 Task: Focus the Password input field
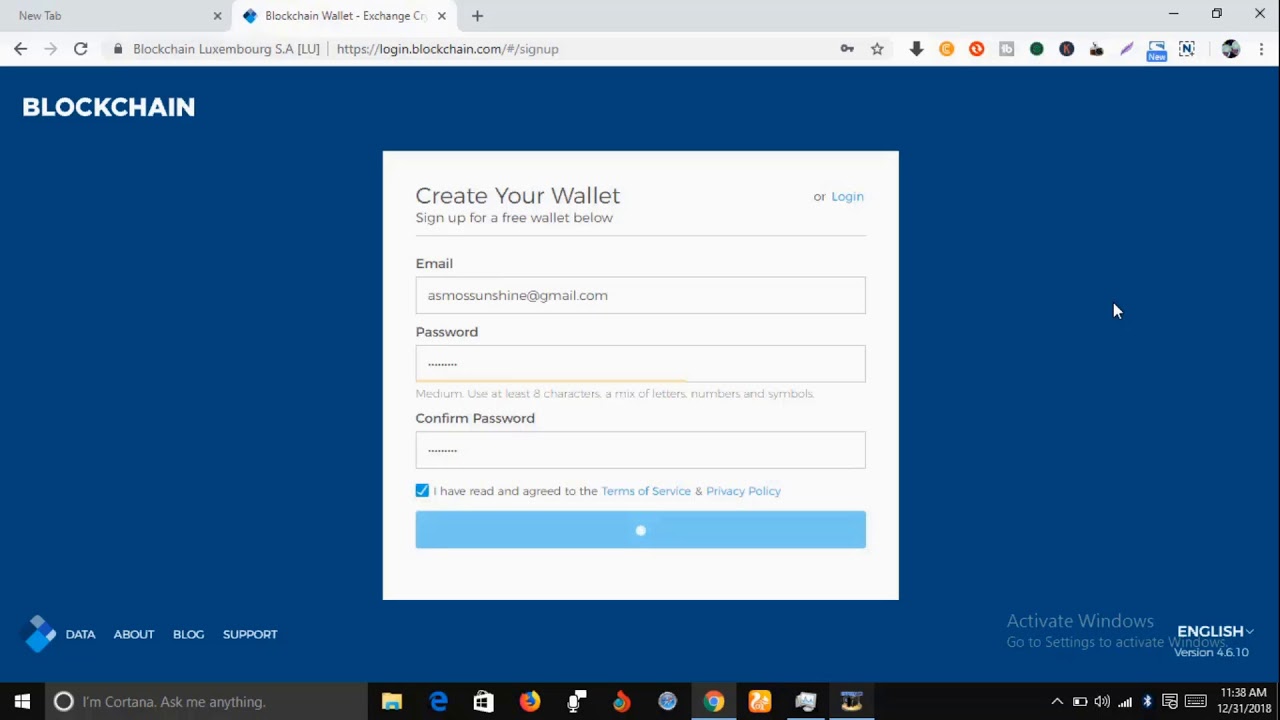coord(640,364)
